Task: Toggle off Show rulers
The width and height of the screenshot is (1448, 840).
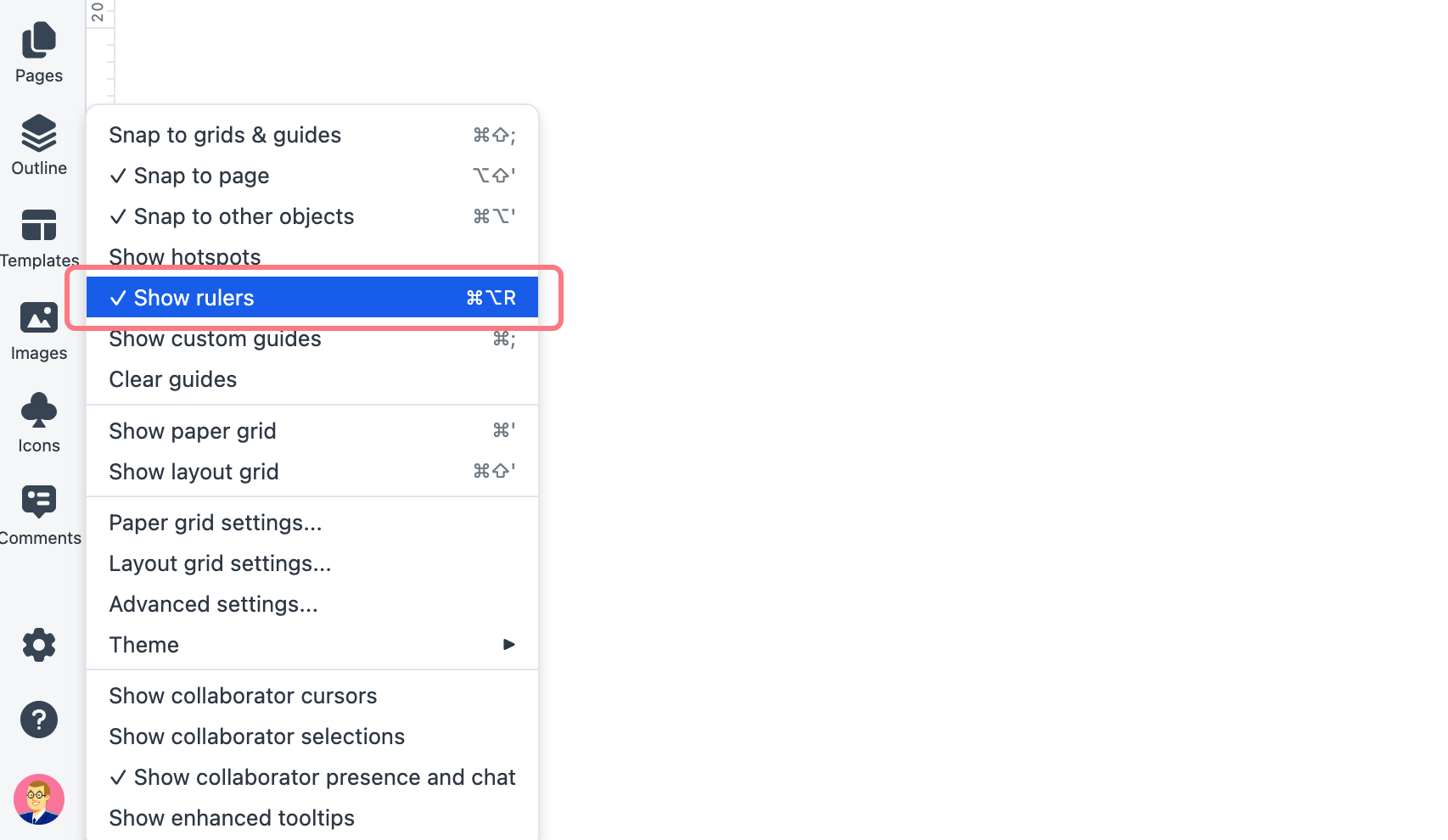Action: (x=312, y=298)
